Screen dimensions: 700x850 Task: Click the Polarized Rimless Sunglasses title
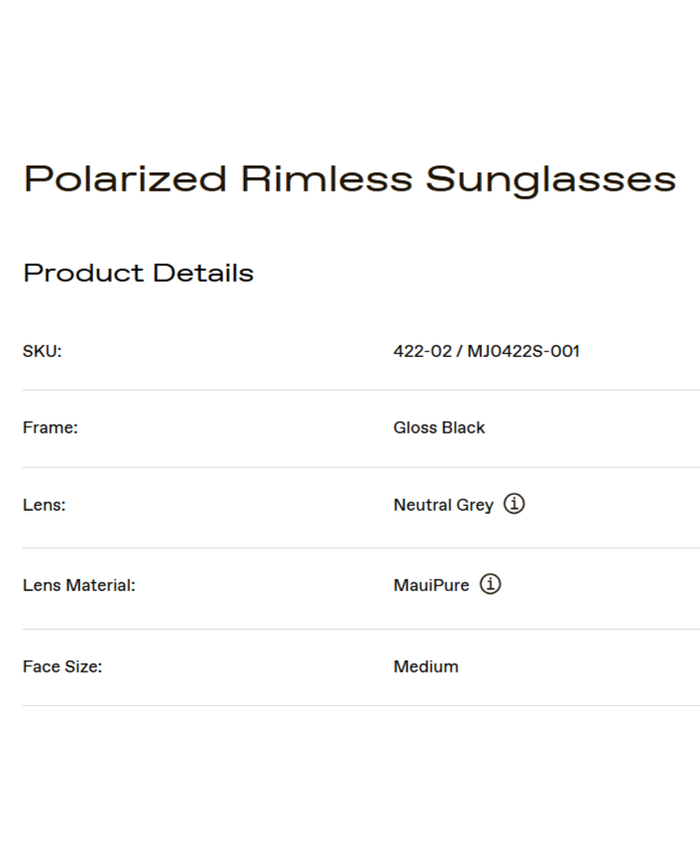click(349, 179)
